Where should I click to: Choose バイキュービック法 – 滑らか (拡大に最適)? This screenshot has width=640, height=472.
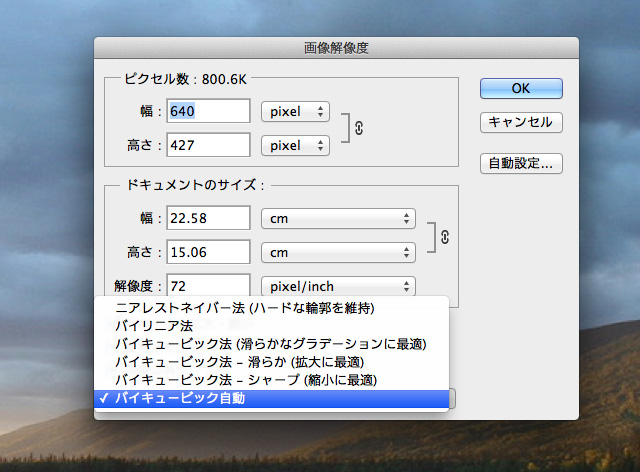(239, 362)
